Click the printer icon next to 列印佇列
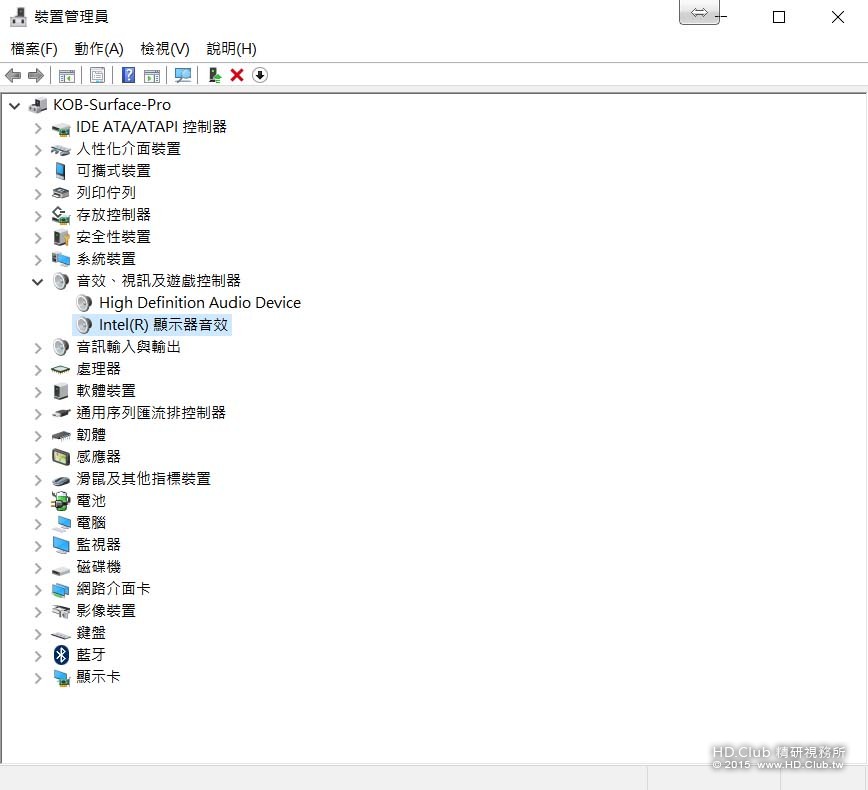The image size is (868, 790). click(60, 193)
